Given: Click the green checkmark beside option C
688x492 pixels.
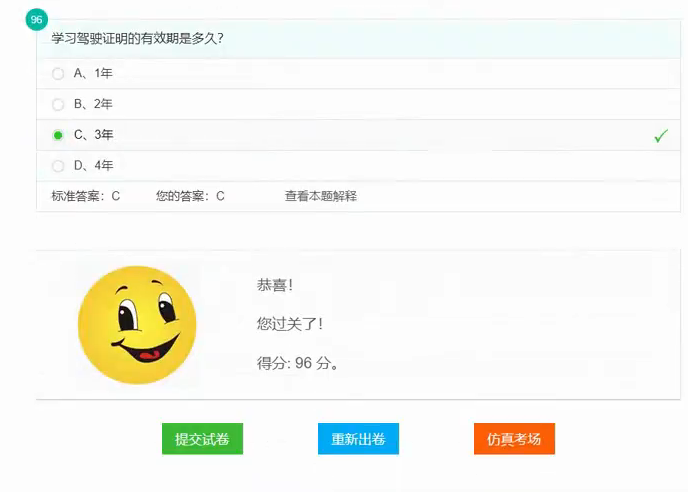Looking at the screenshot, I should point(661,136).
